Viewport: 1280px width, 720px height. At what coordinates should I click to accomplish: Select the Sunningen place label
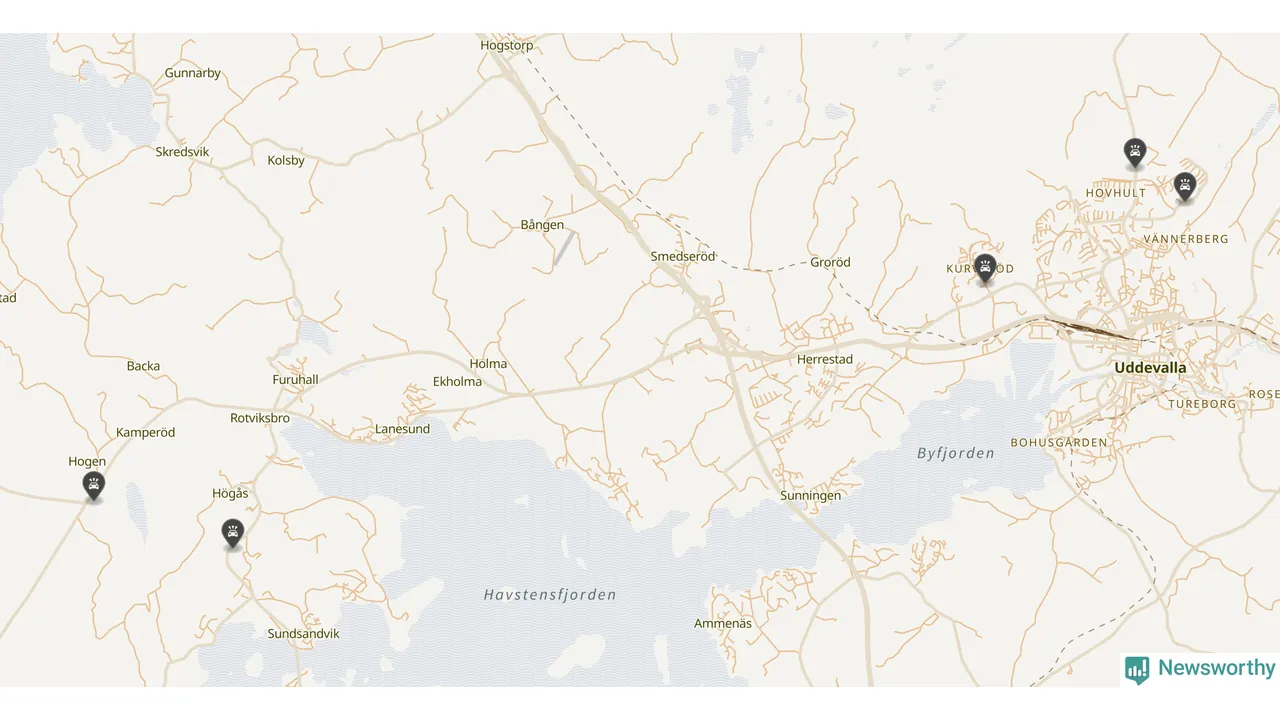click(x=811, y=496)
